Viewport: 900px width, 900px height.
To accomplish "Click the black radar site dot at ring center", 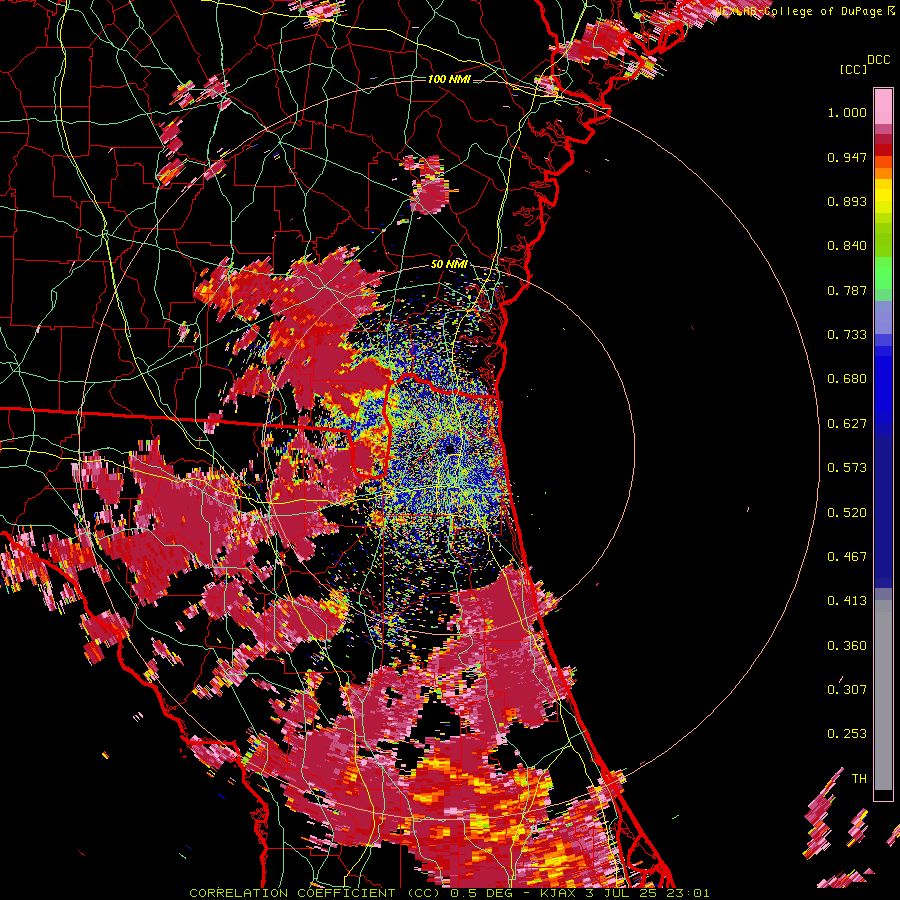I will (x=449, y=448).
